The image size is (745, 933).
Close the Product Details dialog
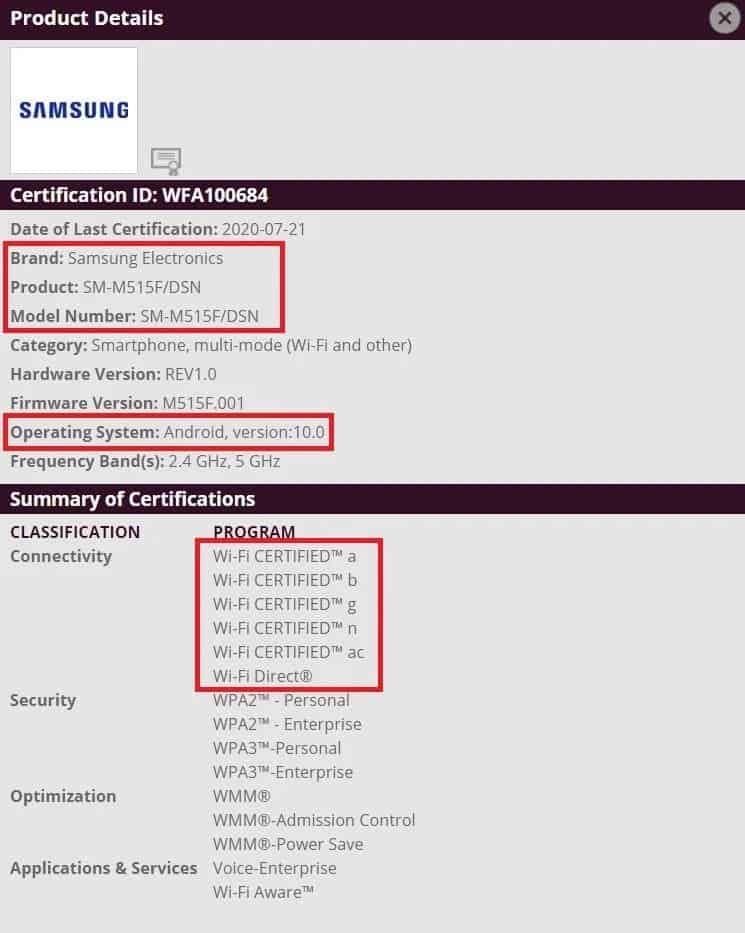(724, 18)
